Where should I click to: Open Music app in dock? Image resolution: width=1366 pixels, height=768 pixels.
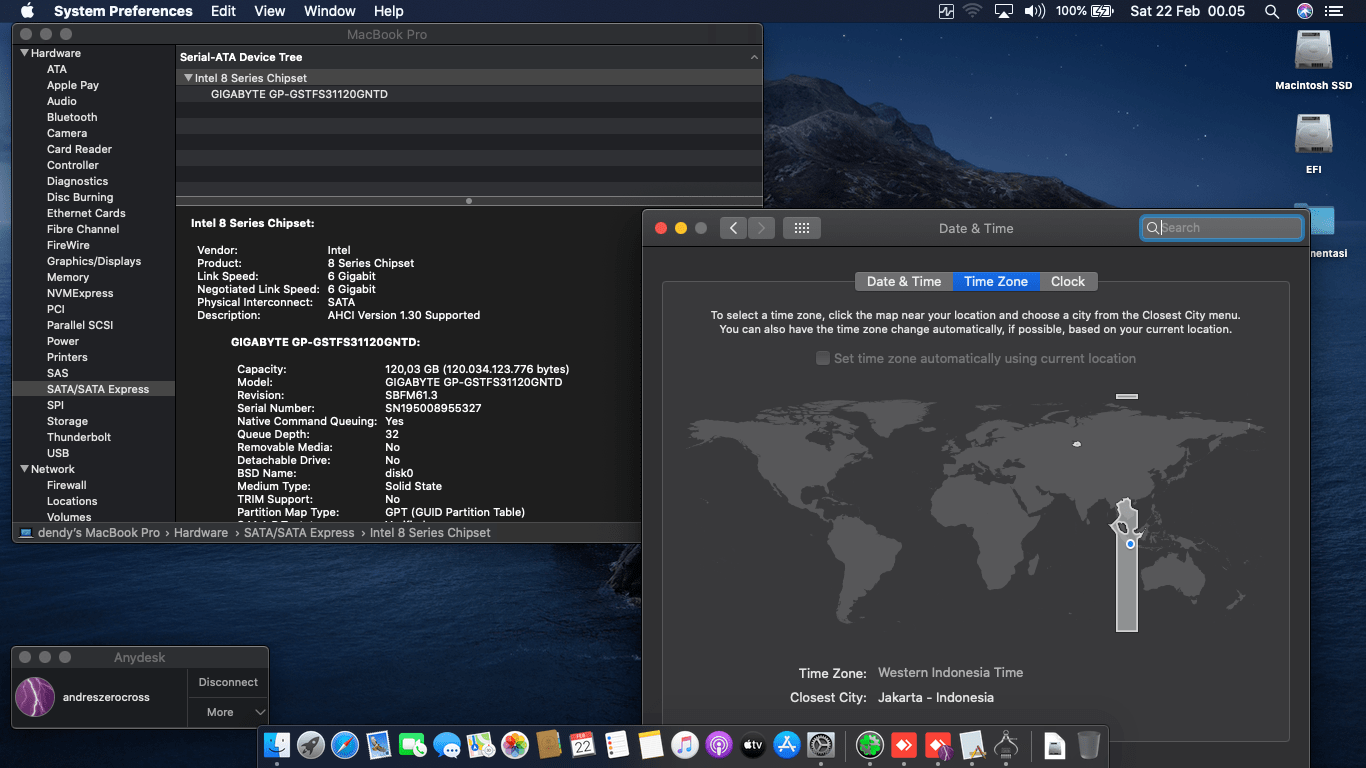click(684, 744)
